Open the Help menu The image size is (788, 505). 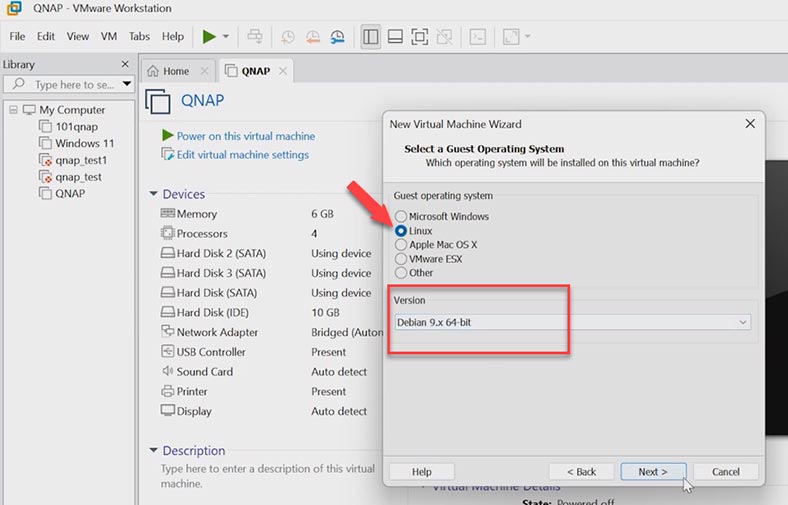172,36
